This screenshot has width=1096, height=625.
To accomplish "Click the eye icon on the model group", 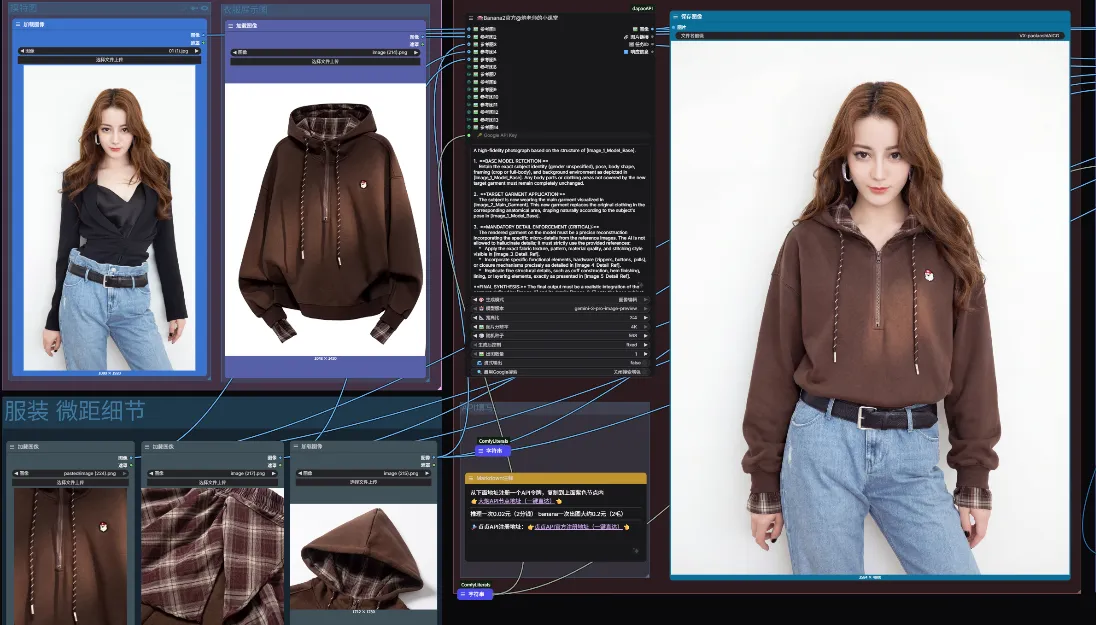I will coord(203,8).
